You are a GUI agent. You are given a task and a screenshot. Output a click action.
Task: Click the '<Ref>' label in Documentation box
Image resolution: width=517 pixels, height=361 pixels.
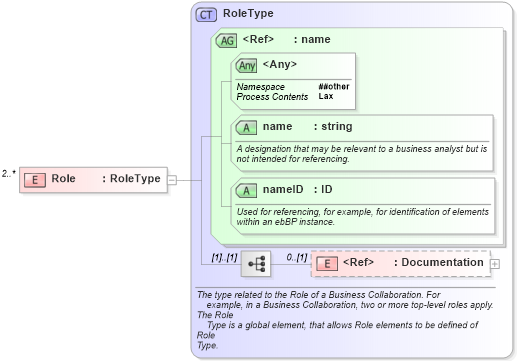pyautogui.click(x=358, y=262)
